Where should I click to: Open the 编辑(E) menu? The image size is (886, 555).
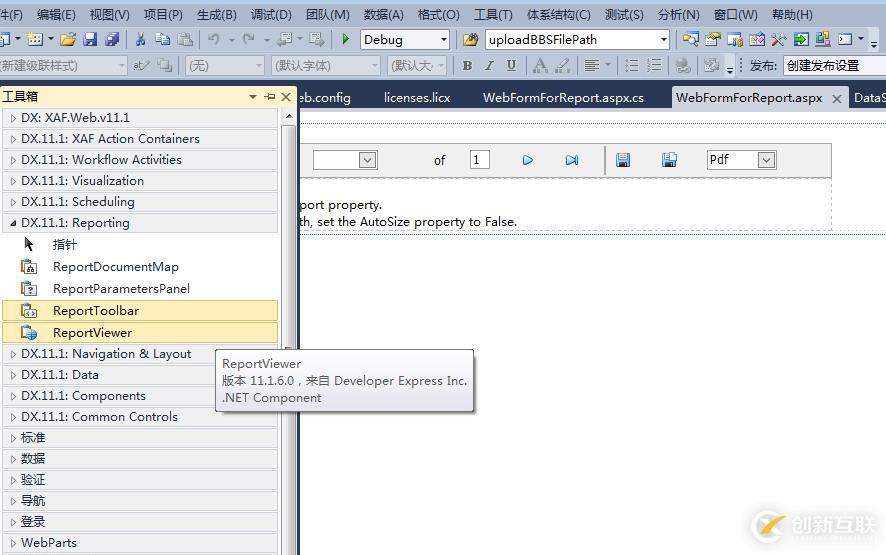coord(55,15)
